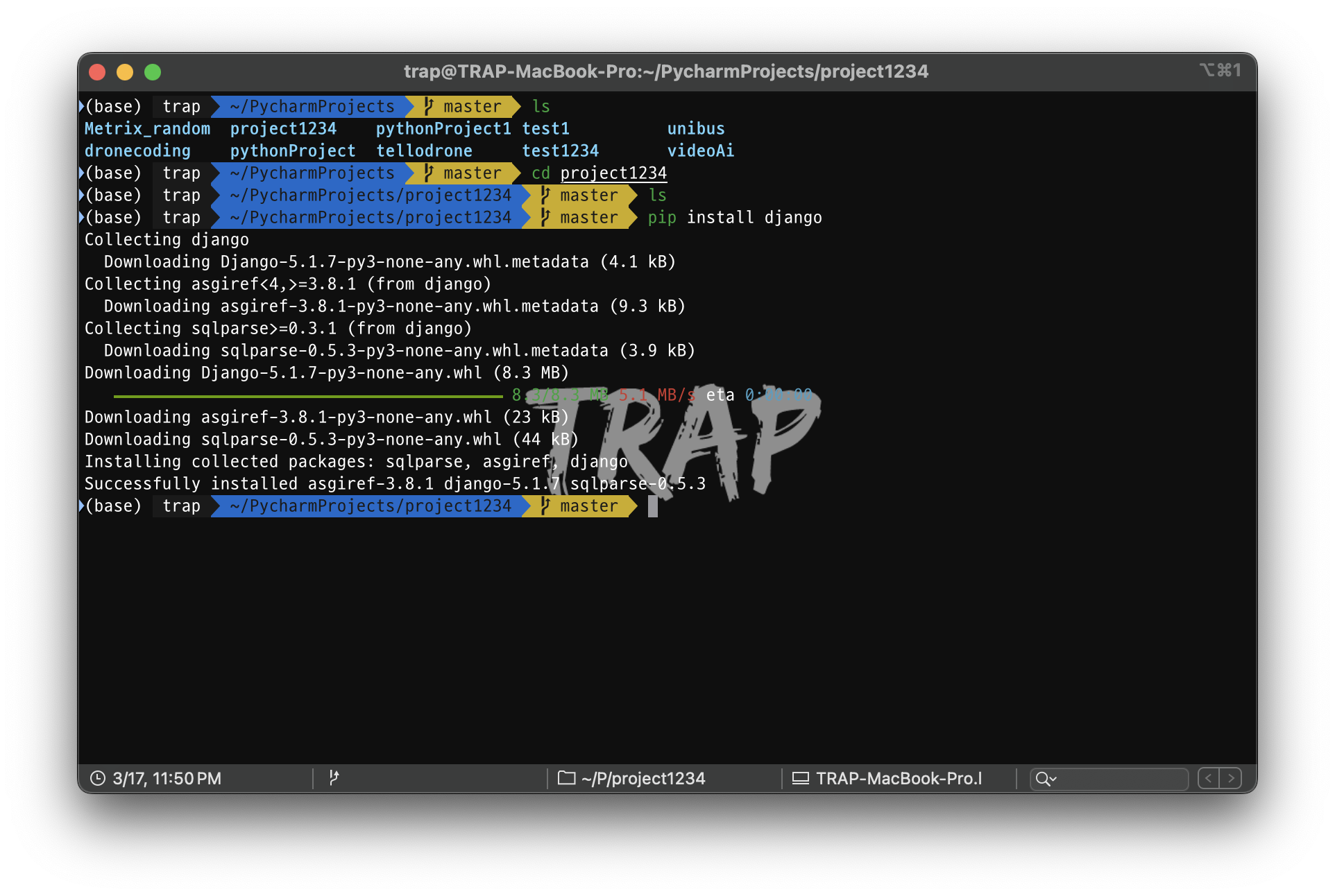Open search options dropdown chevron
Screen dimensions: 1335x896
coord(1053,779)
